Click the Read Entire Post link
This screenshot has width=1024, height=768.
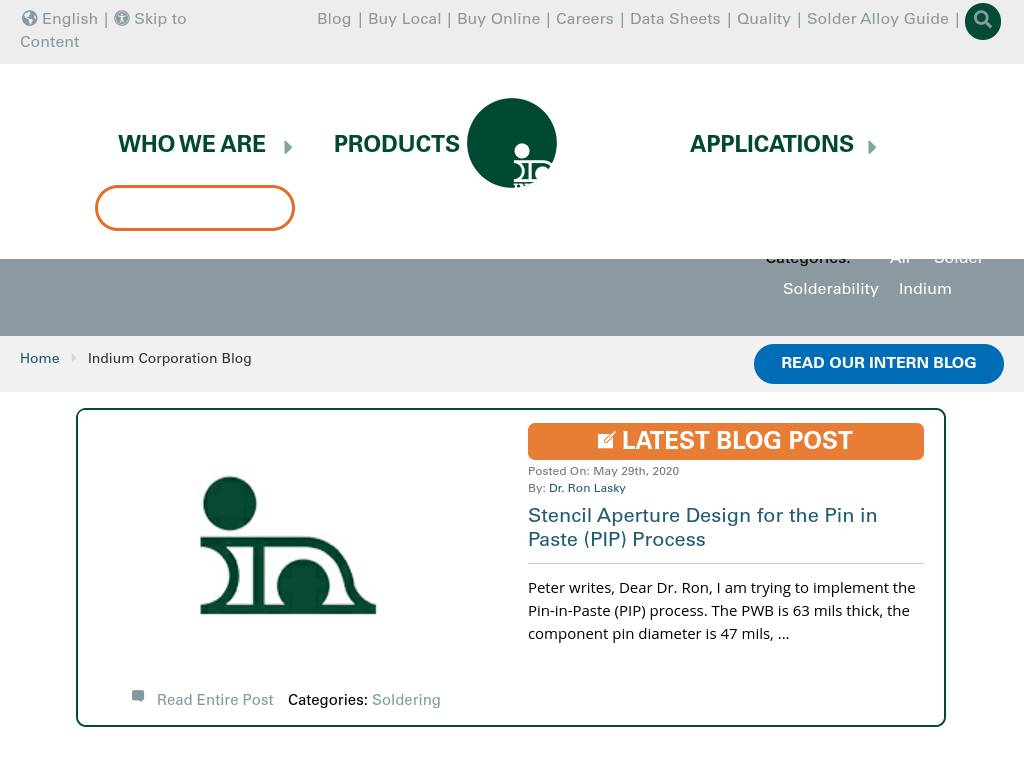tap(215, 699)
